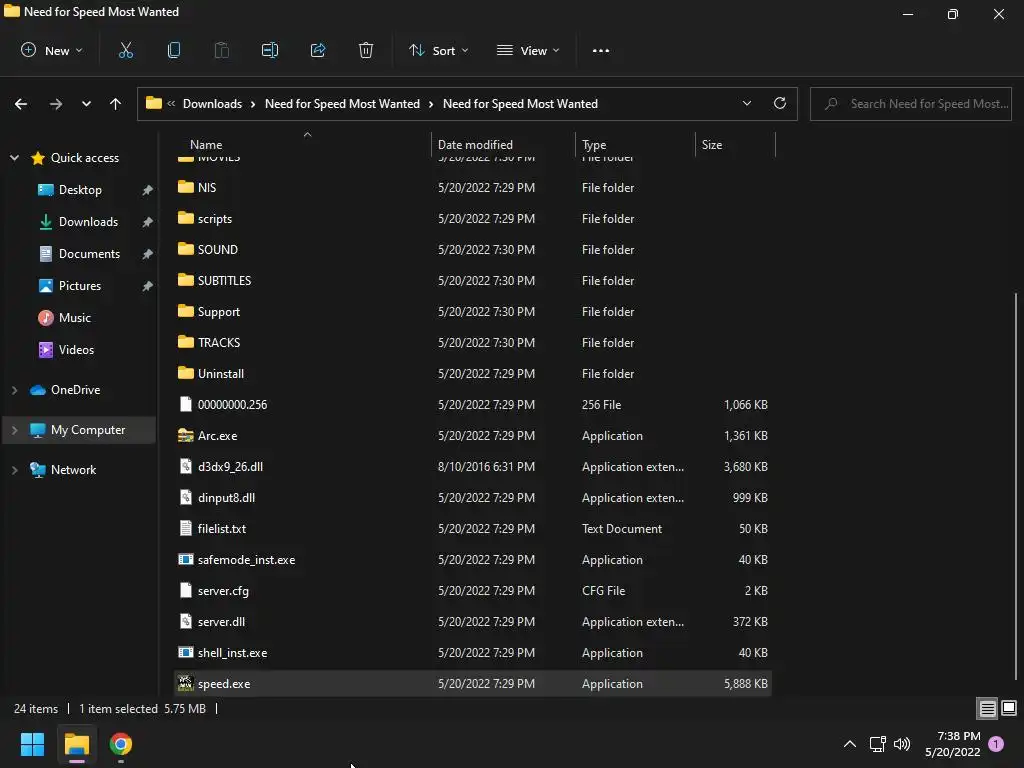Click the TRACKS folder icon
Screen dimensions: 1024x768
[x=185, y=342]
